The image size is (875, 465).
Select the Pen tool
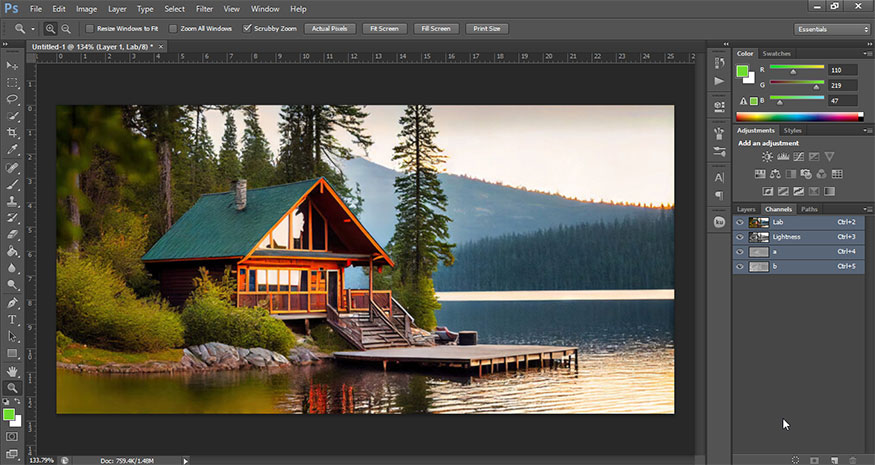(x=13, y=302)
